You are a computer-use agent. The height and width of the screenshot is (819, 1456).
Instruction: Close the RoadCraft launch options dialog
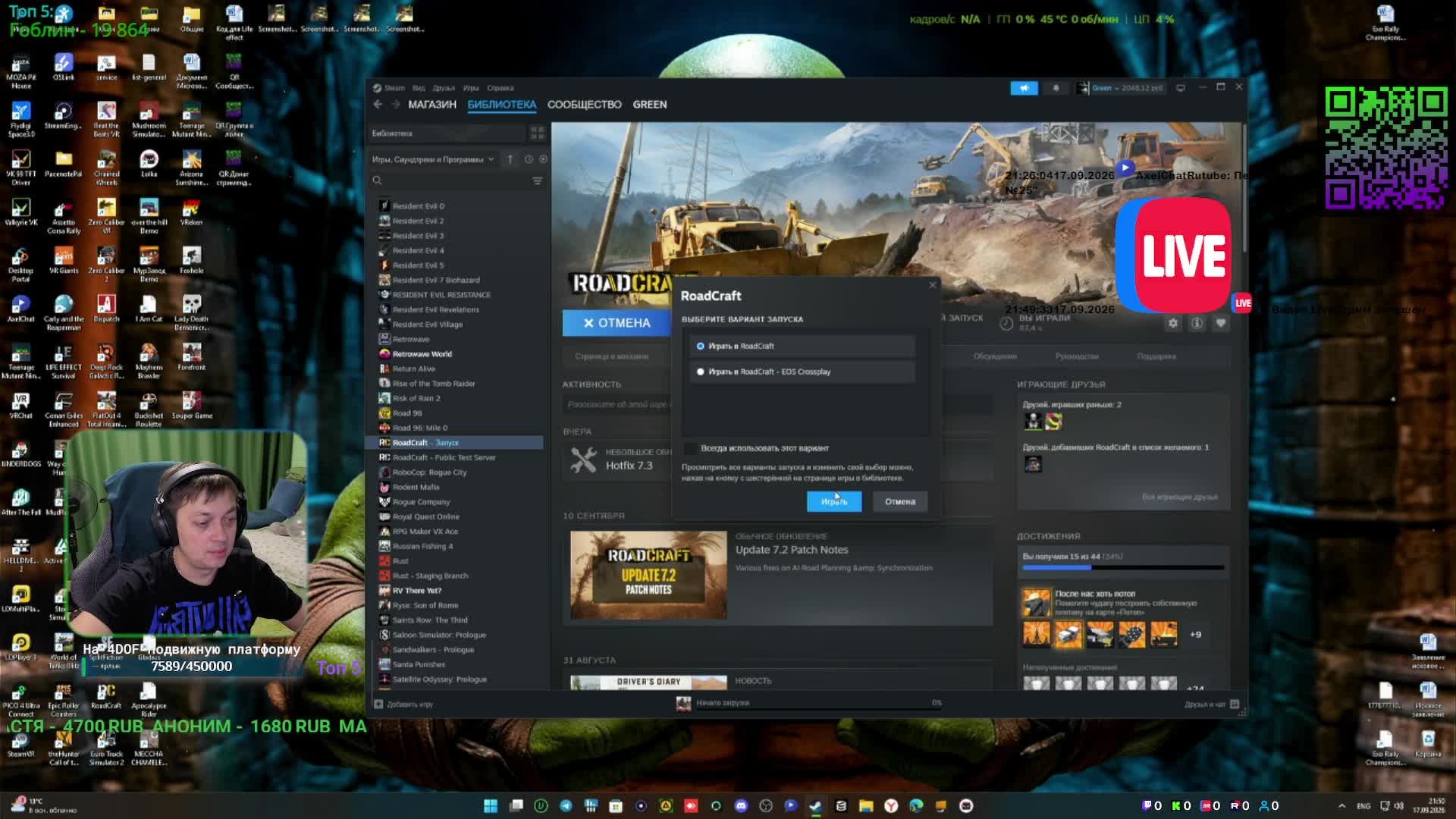933,285
